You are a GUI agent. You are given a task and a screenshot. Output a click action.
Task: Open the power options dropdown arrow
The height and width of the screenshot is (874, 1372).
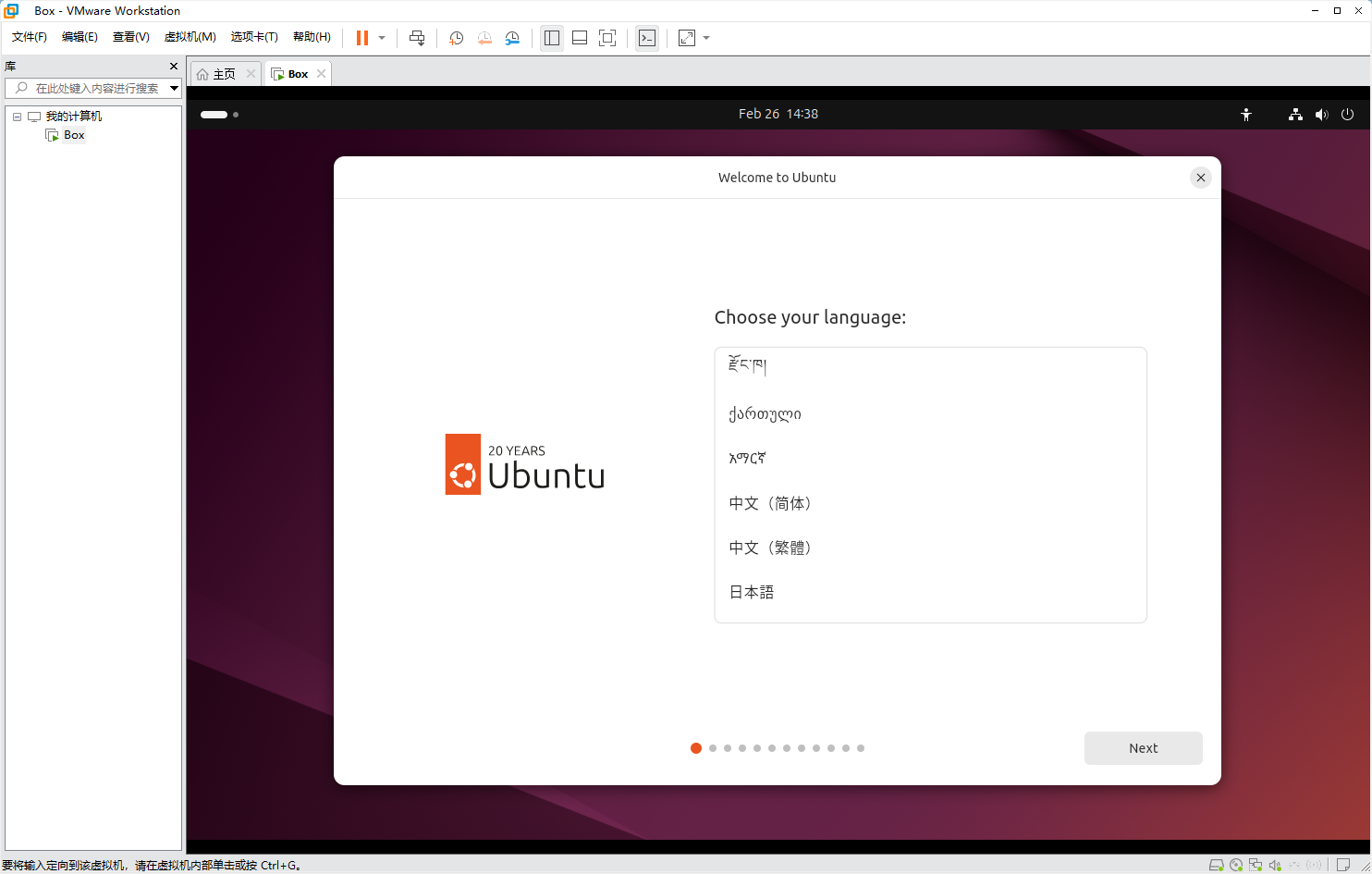pyautogui.click(x=382, y=38)
